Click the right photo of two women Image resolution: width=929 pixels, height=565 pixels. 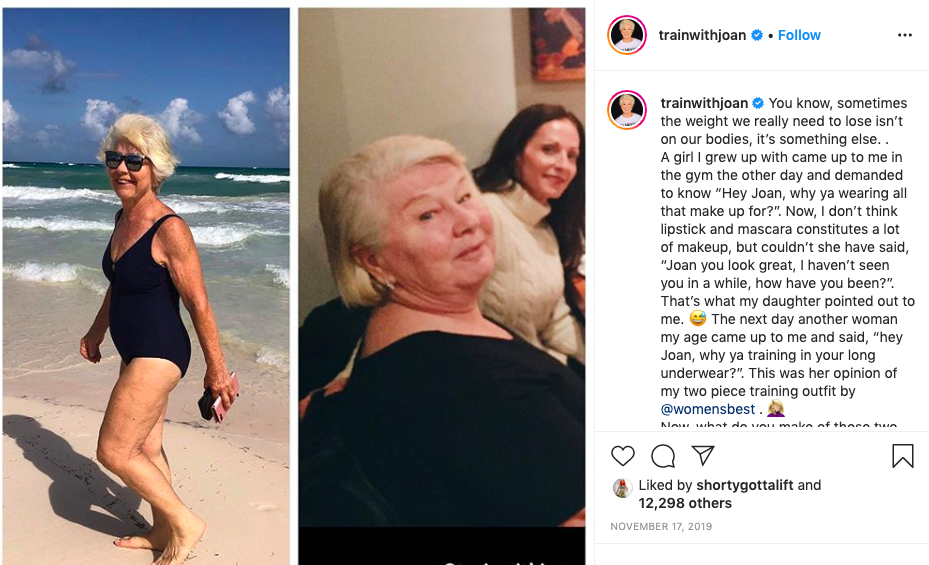point(441,270)
